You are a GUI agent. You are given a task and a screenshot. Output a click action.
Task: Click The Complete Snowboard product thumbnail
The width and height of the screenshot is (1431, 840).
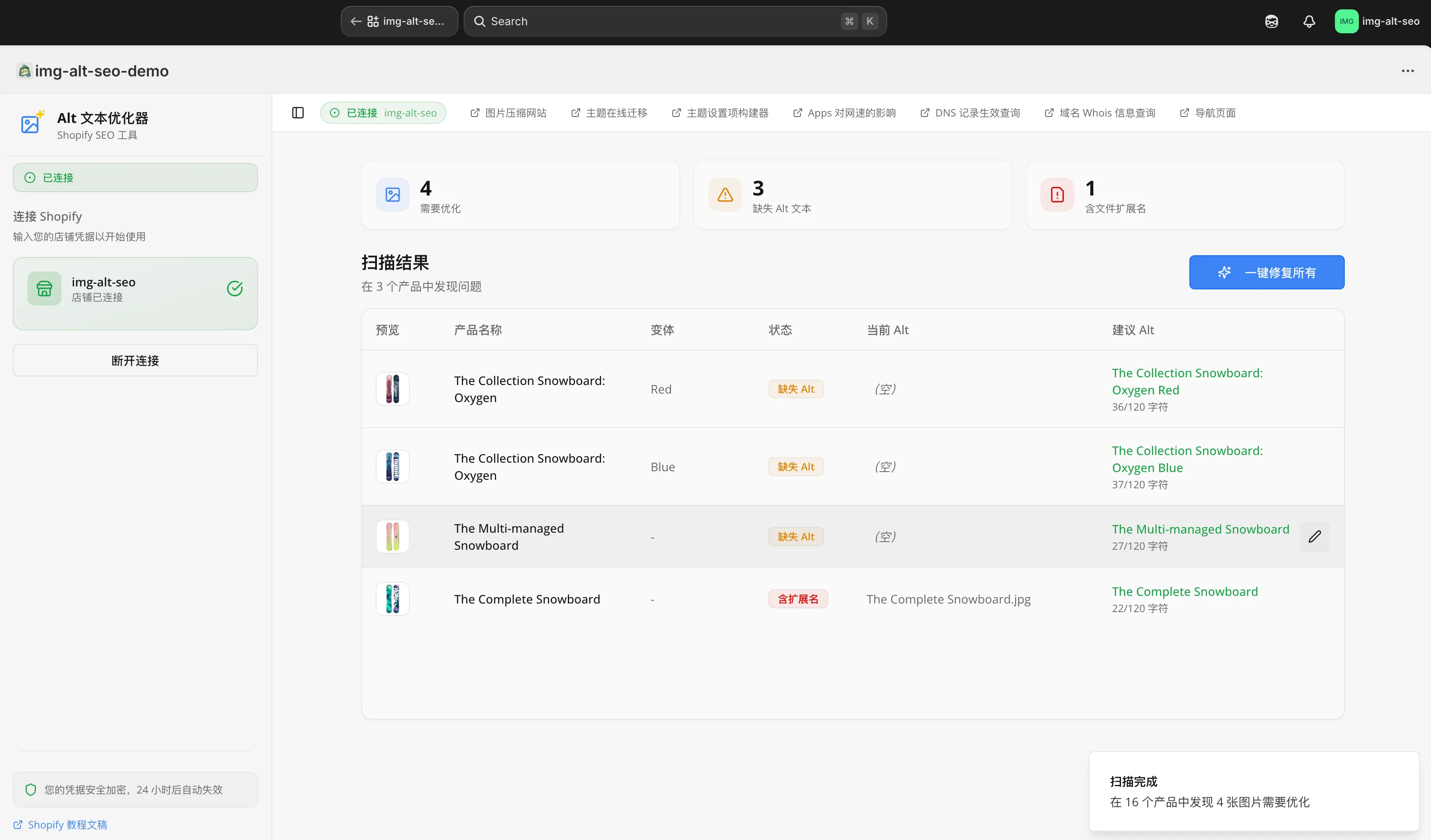click(x=392, y=598)
